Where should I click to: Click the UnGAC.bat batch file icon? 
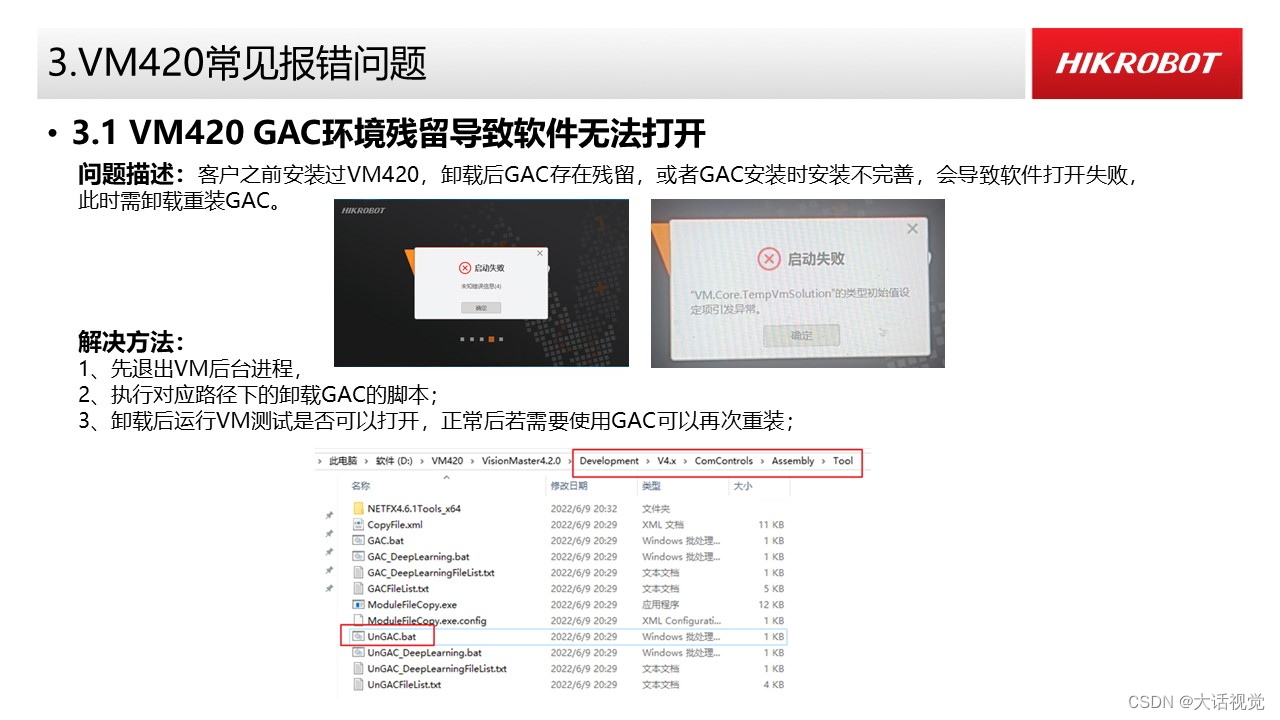[x=358, y=637]
